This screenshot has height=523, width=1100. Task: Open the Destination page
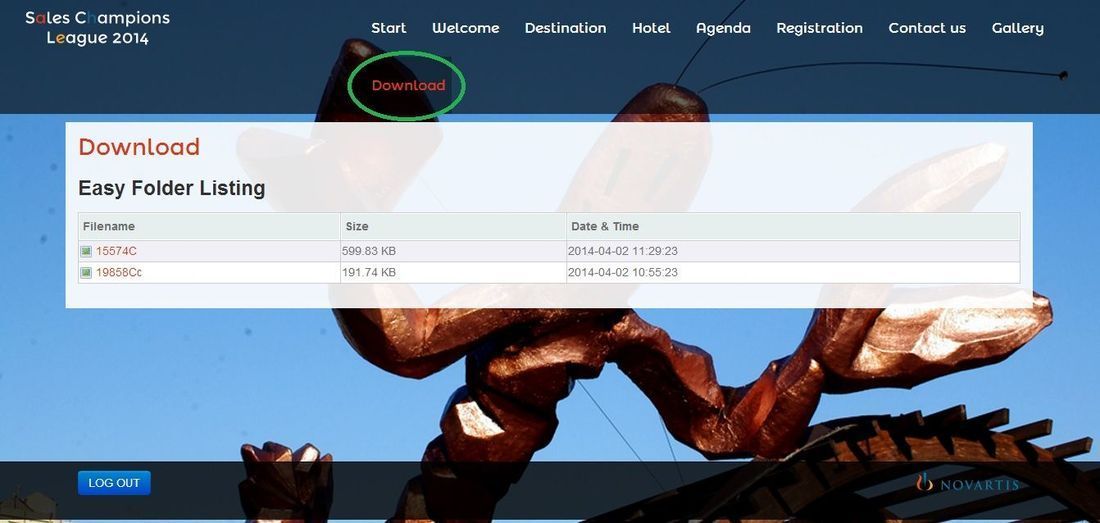[565, 28]
